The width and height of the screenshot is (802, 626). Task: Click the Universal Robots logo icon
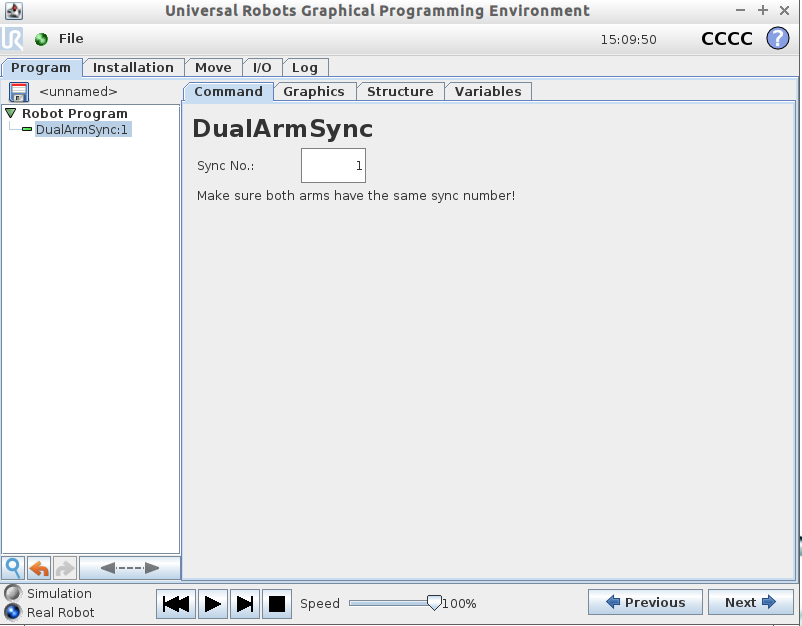pyautogui.click(x=12, y=39)
